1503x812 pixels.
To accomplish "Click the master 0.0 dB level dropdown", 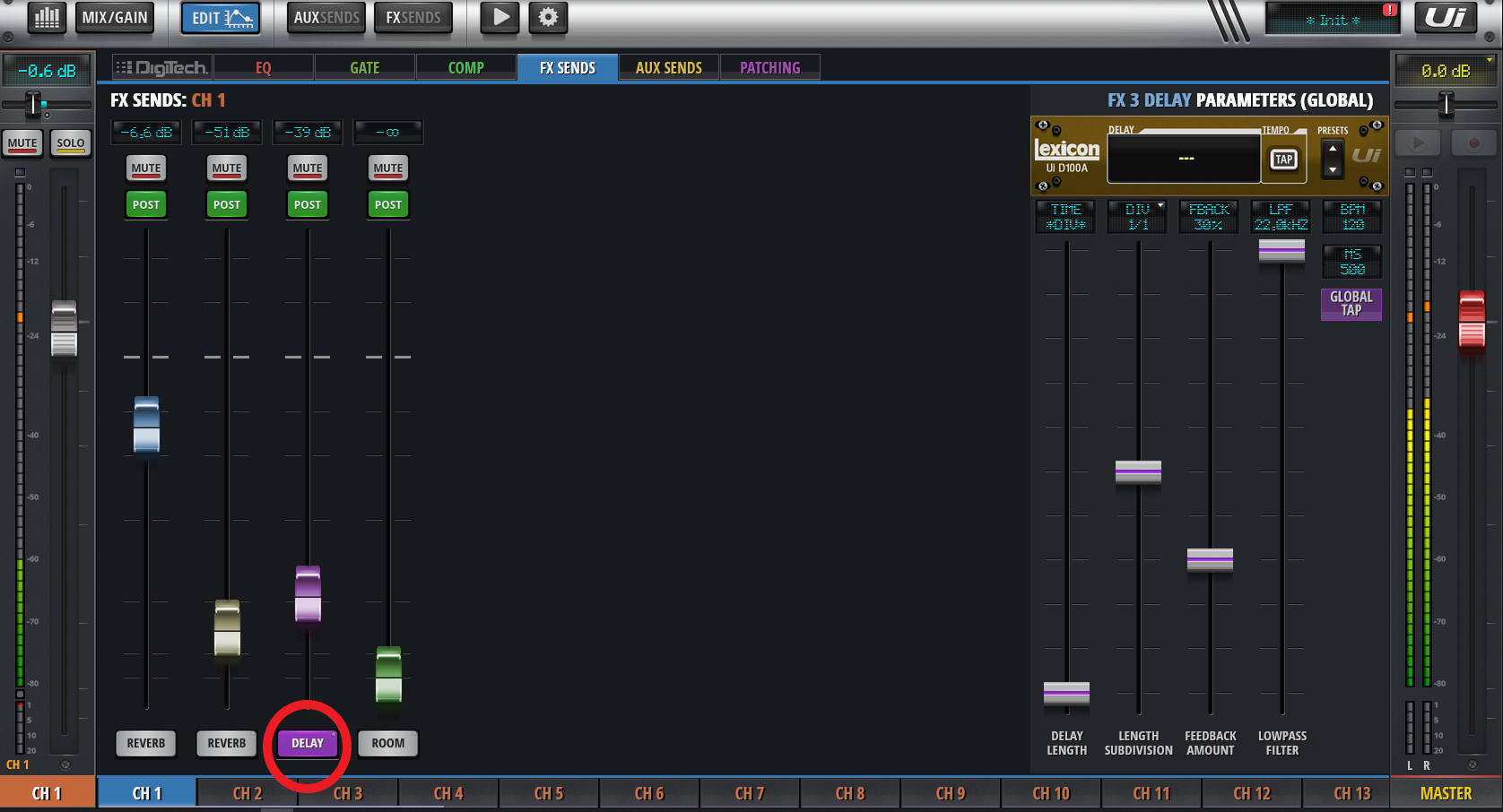I will point(1446,70).
